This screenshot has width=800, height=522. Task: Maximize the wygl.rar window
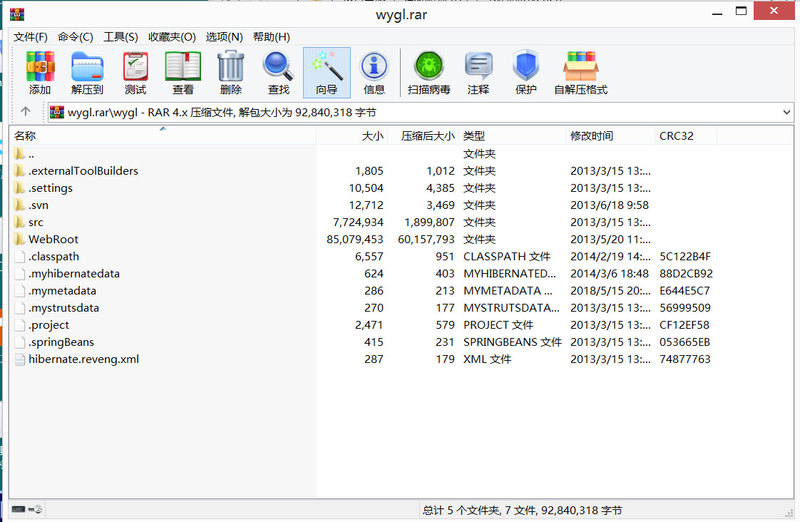[x=741, y=11]
